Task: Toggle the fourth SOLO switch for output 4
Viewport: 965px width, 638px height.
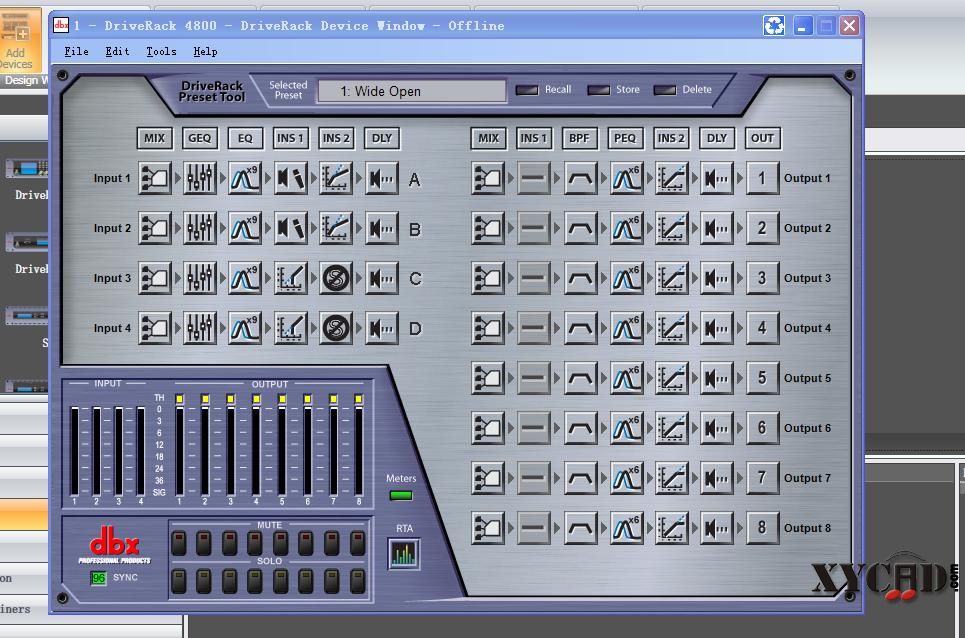Action: [255, 581]
